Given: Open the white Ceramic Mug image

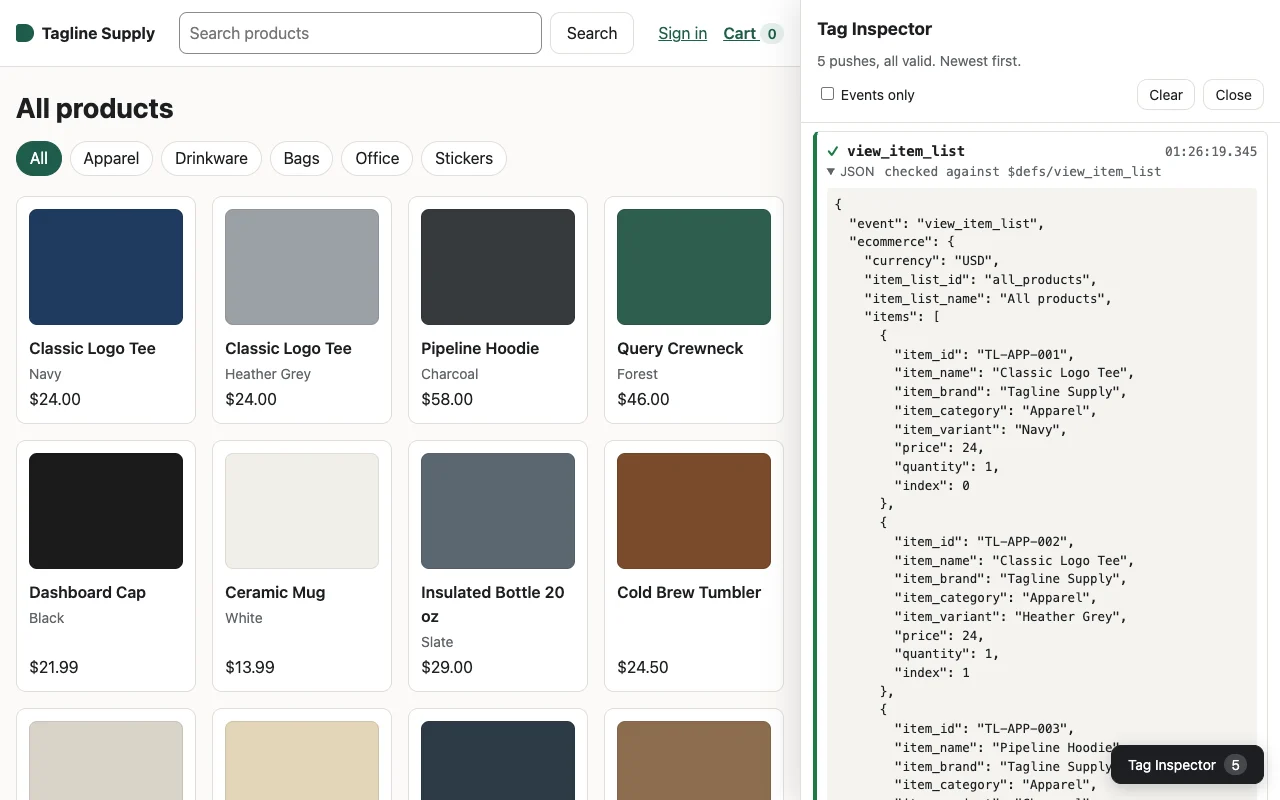Looking at the screenshot, I should point(302,511).
